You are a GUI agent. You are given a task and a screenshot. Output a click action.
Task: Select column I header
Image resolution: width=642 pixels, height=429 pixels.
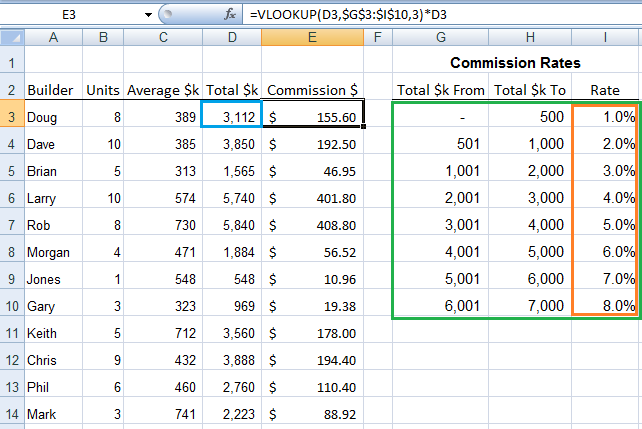(x=605, y=38)
